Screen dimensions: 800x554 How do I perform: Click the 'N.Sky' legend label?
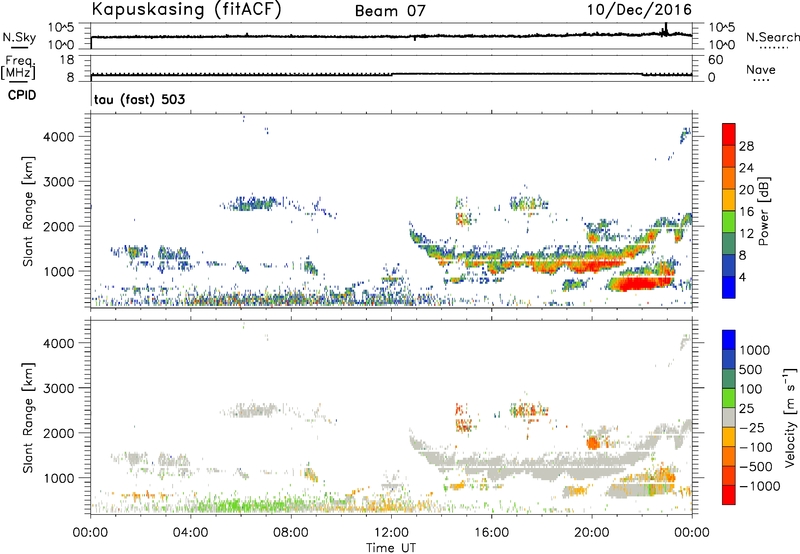(x=19, y=37)
